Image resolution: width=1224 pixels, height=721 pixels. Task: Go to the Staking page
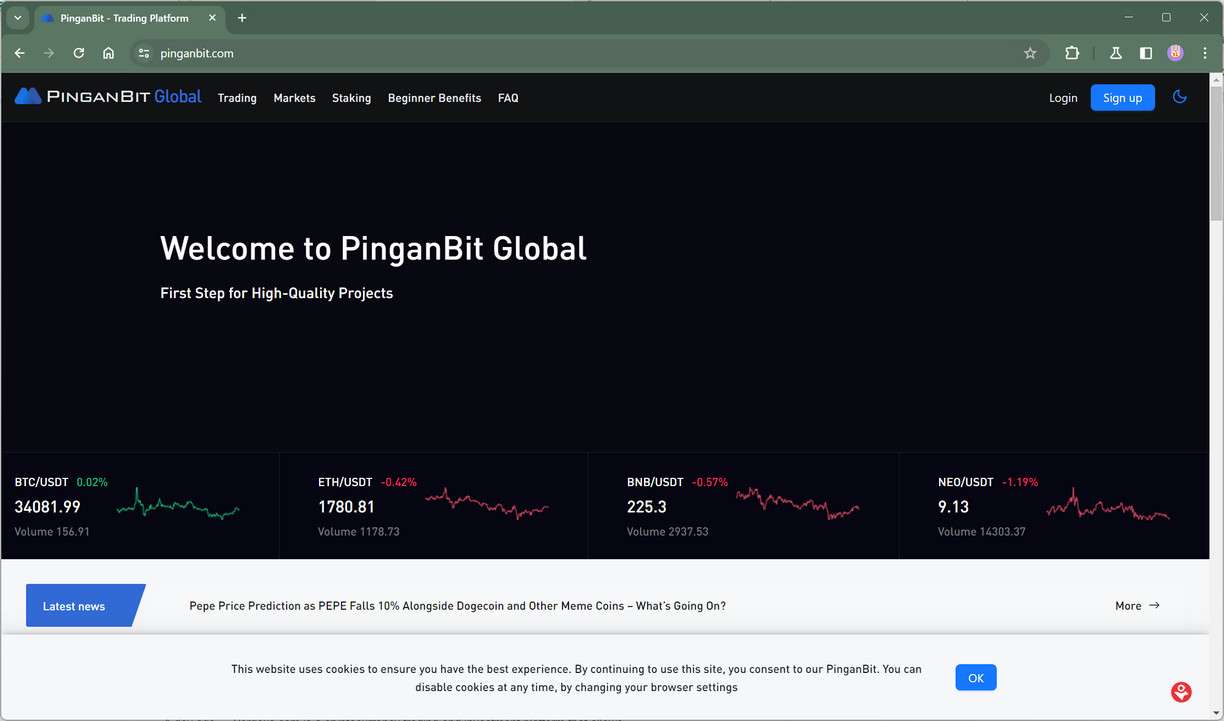(351, 98)
